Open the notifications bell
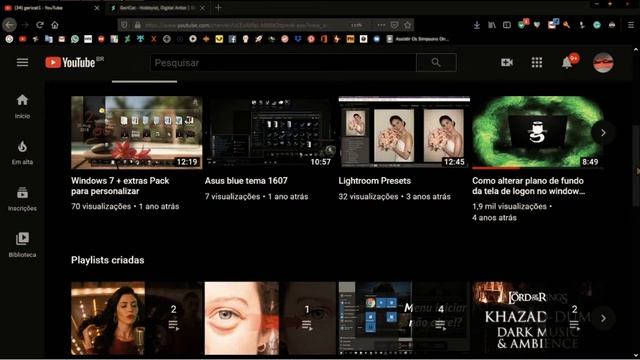This screenshot has width=640, height=360. coord(567,62)
